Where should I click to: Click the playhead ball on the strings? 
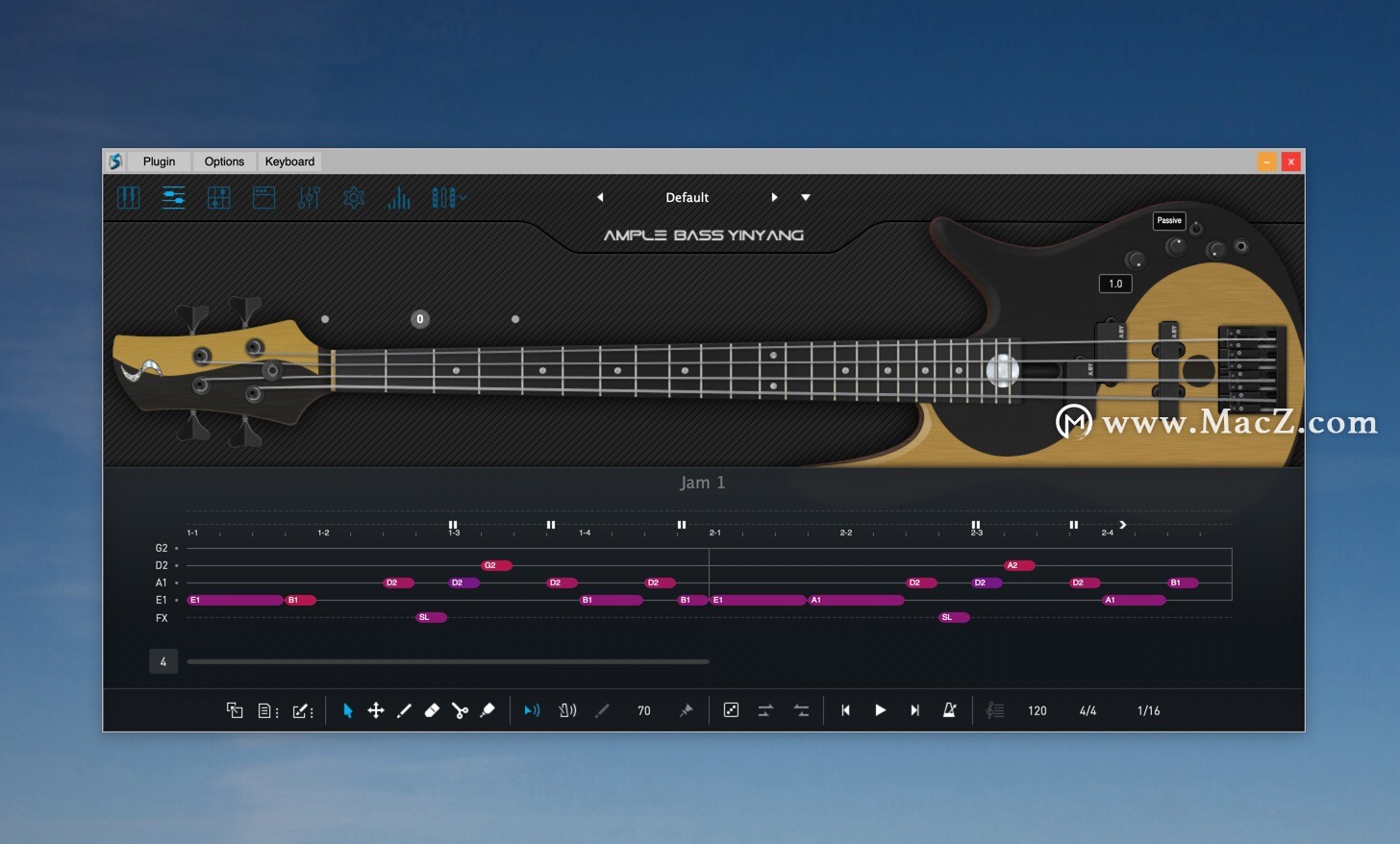pyautogui.click(x=1002, y=370)
